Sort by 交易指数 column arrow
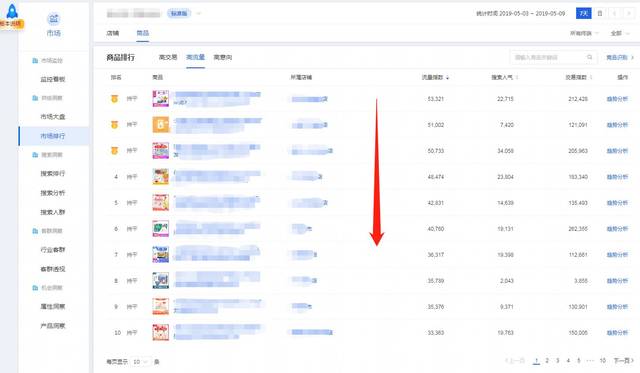This screenshot has height=373, width=640. click(x=591, y=78)
